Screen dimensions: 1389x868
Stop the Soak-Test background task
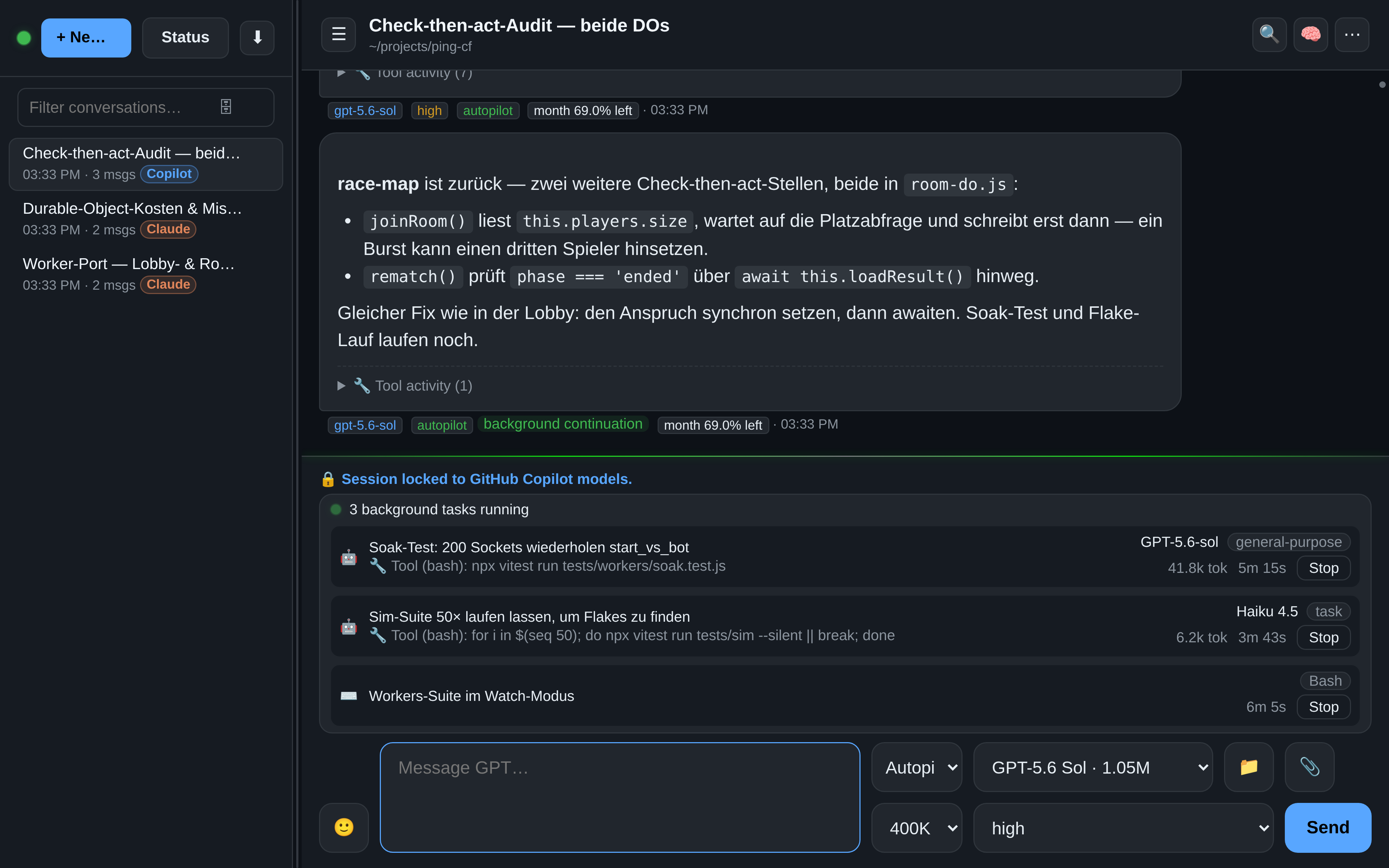pos(1323,568)
